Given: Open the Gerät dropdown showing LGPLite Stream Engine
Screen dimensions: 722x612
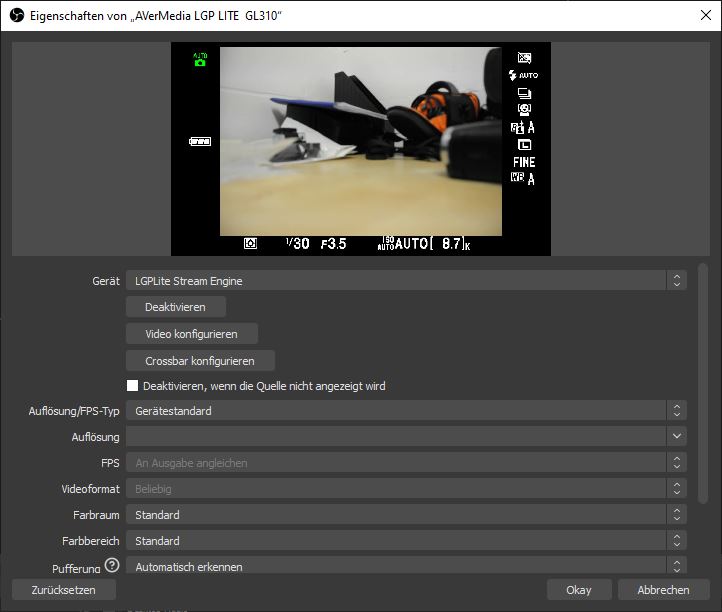Looking at the screenshot, I should (405, 281).
